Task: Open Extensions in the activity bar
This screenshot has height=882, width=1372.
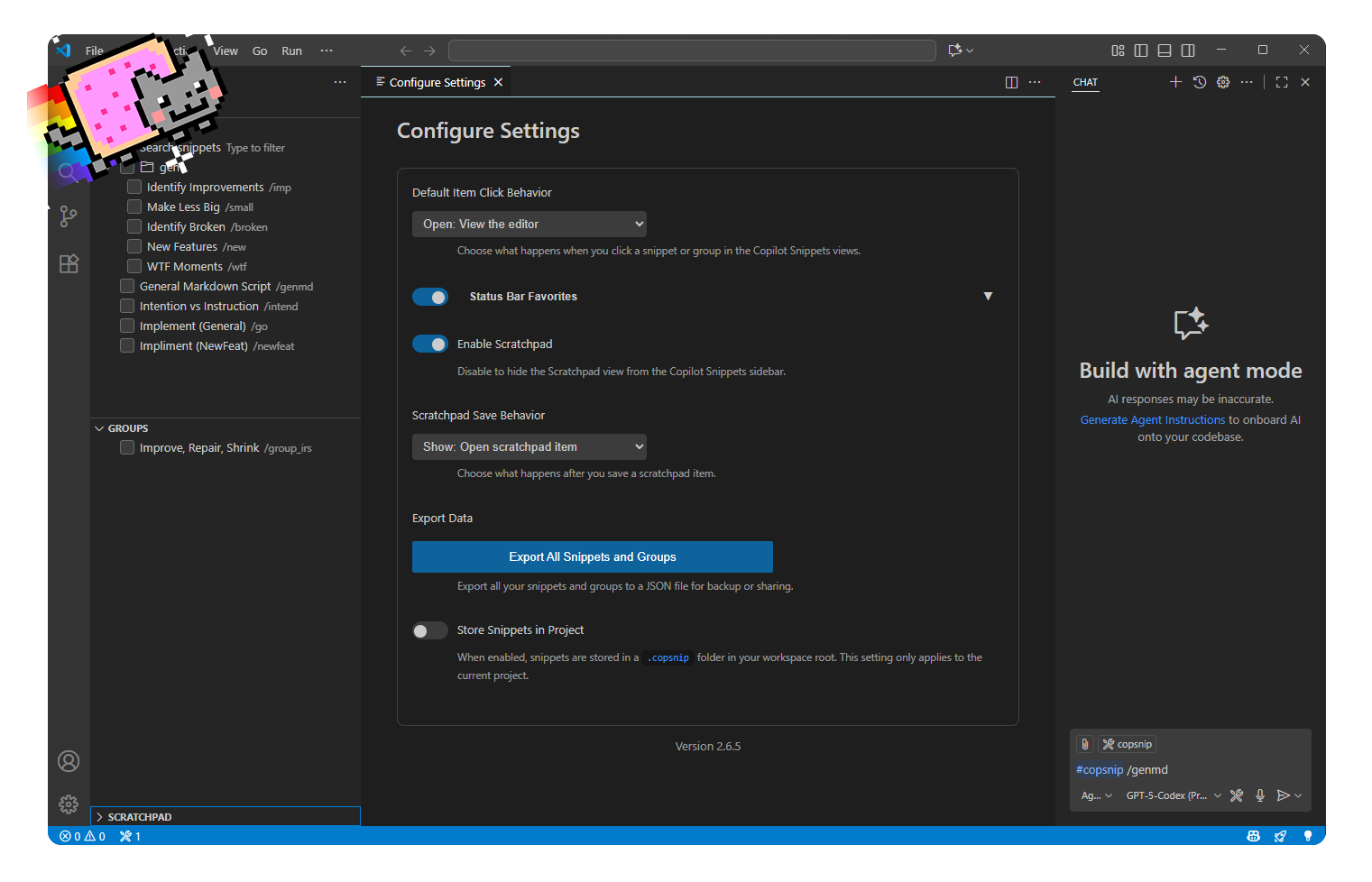Action: pos(69,263)
